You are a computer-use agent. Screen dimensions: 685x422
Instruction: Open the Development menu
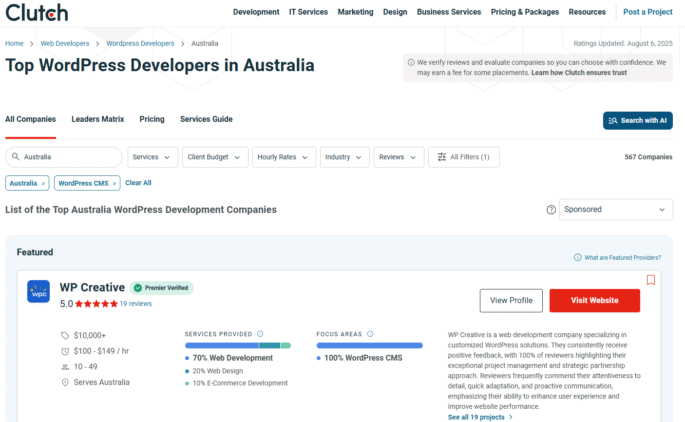coord(256,12)
